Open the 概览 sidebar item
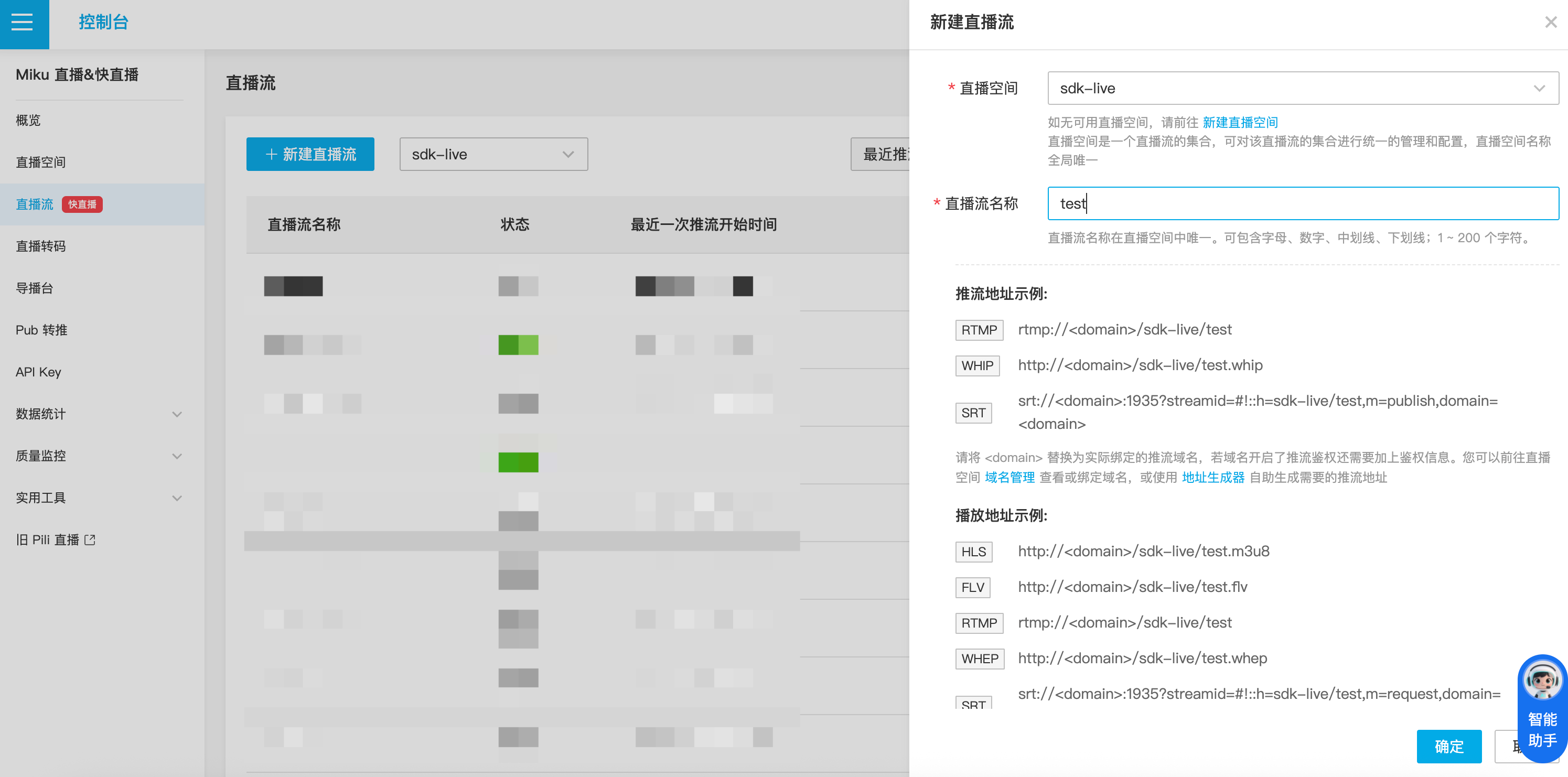This screenshot has width=1568, height=777. point(28,121)
